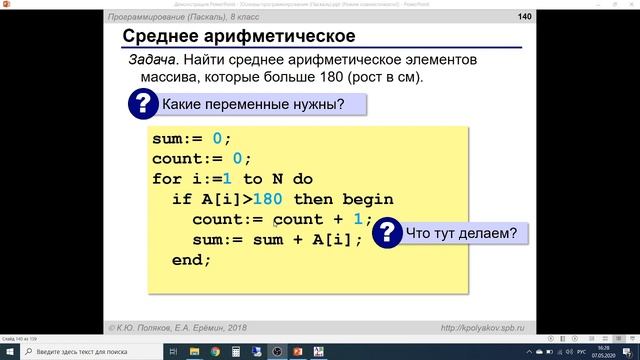The image size is (640, 360).
Task: Click the 'Что тут делаем?' callout box
Action: 463,233
